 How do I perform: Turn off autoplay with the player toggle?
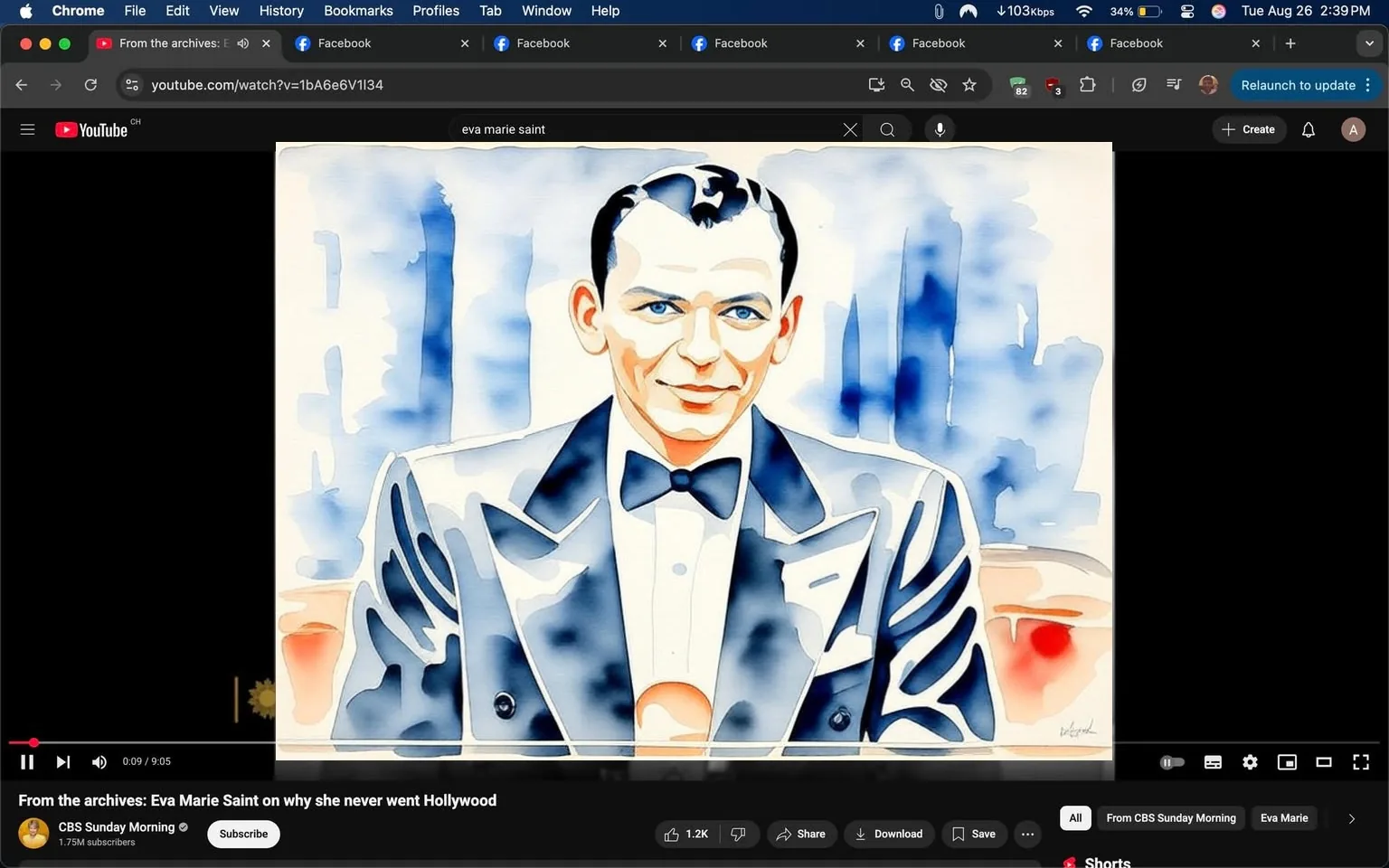(1172, 761)
